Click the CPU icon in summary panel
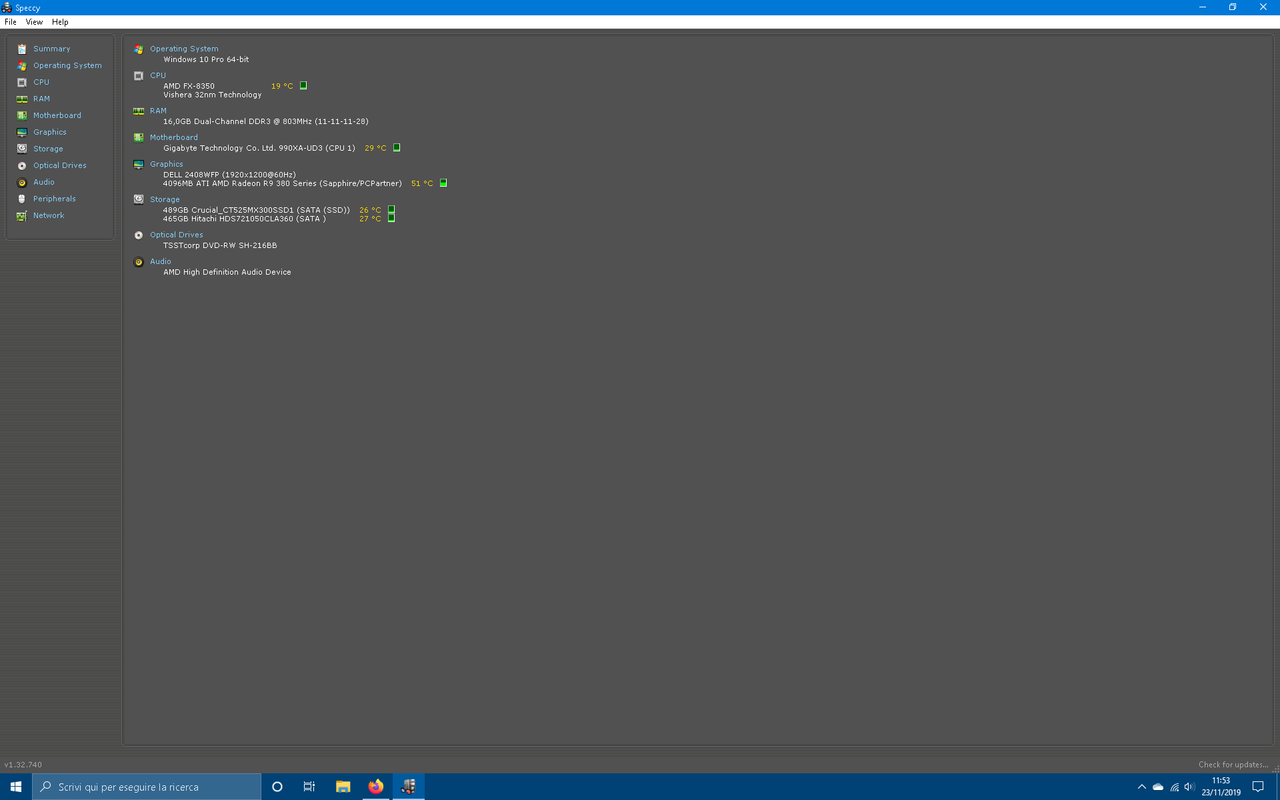The image size is (1280, 800). pos(139,76)
